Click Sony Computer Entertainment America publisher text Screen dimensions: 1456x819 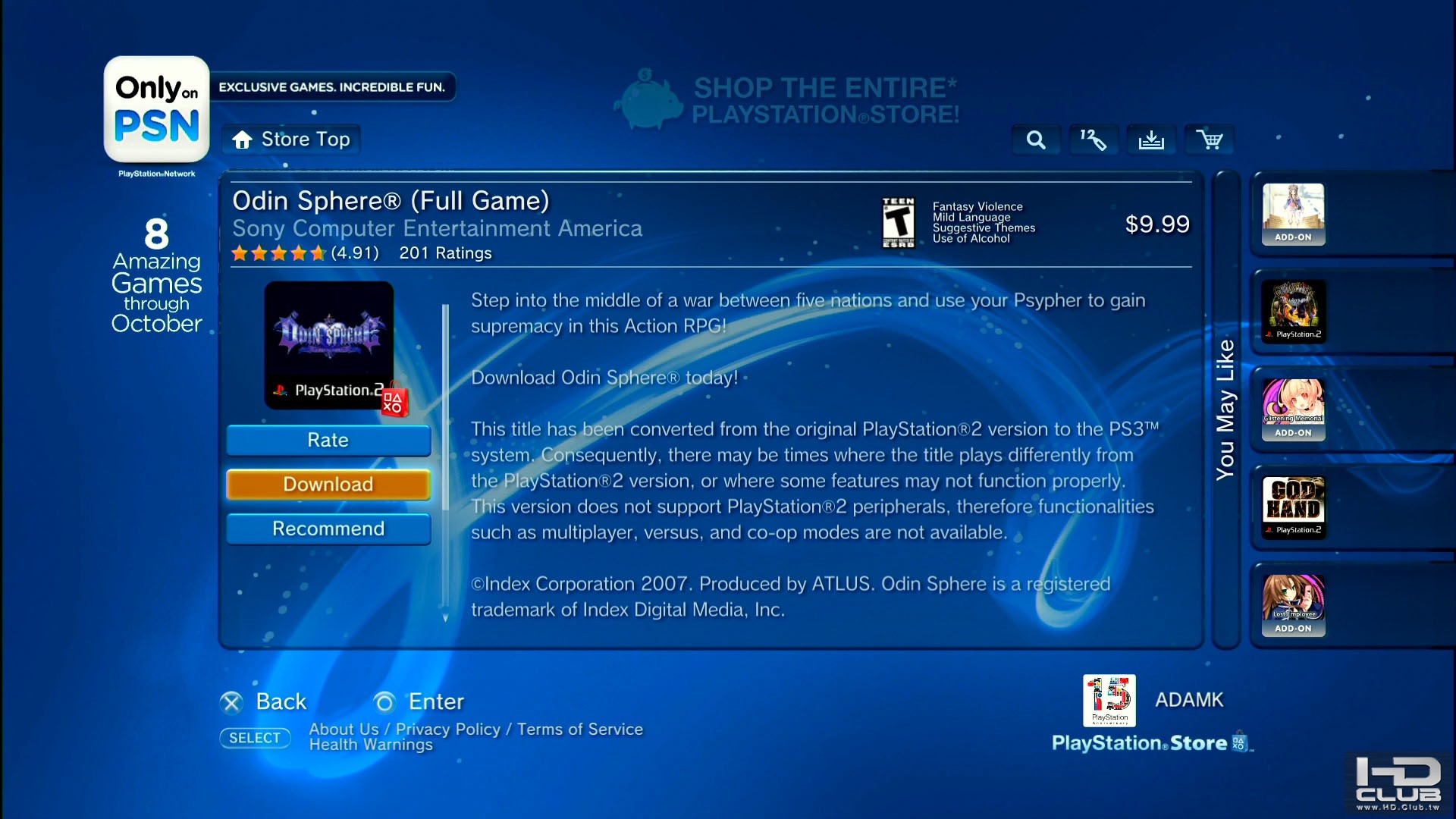coord(437,228)
